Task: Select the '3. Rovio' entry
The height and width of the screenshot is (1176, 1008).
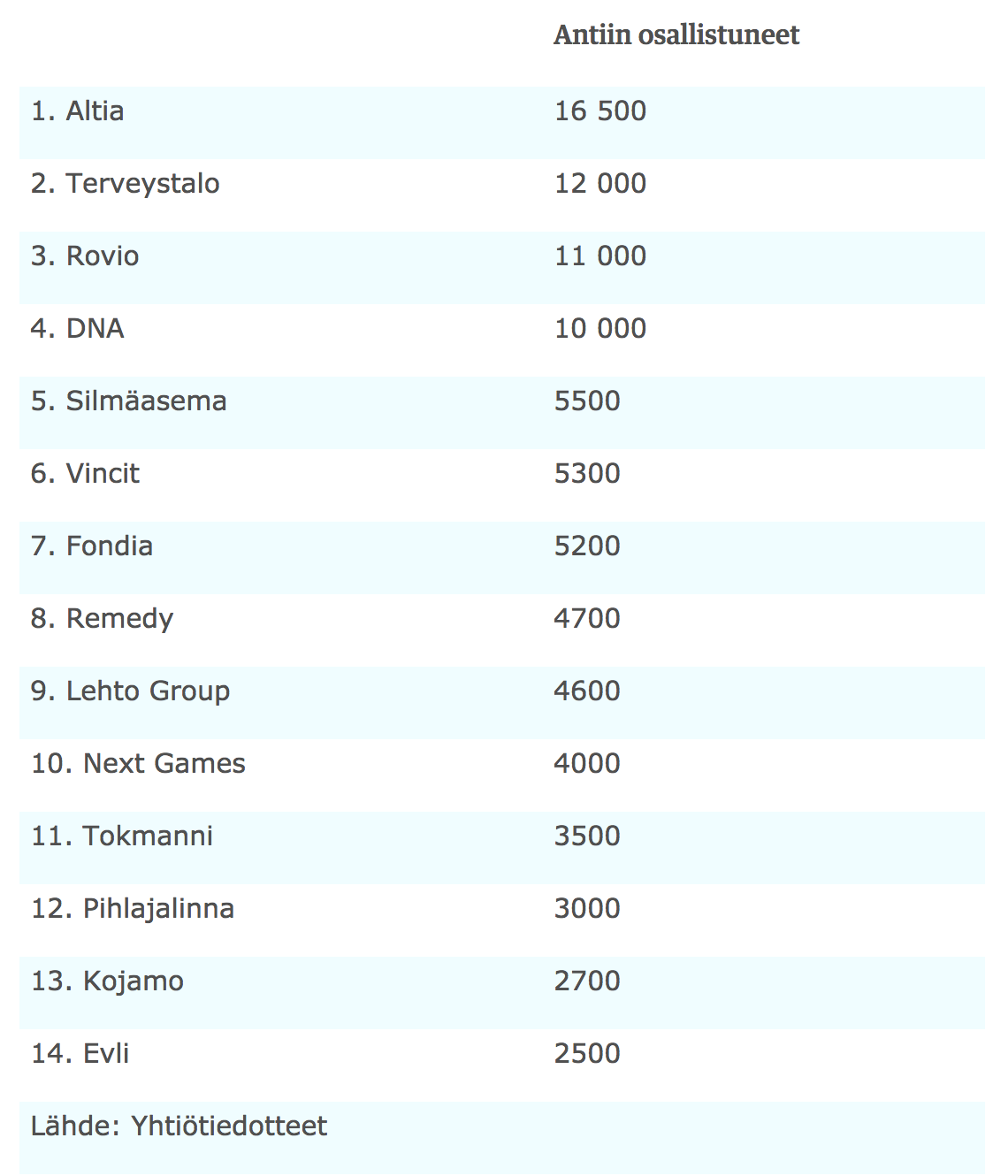Action: (x=85, y=256)
